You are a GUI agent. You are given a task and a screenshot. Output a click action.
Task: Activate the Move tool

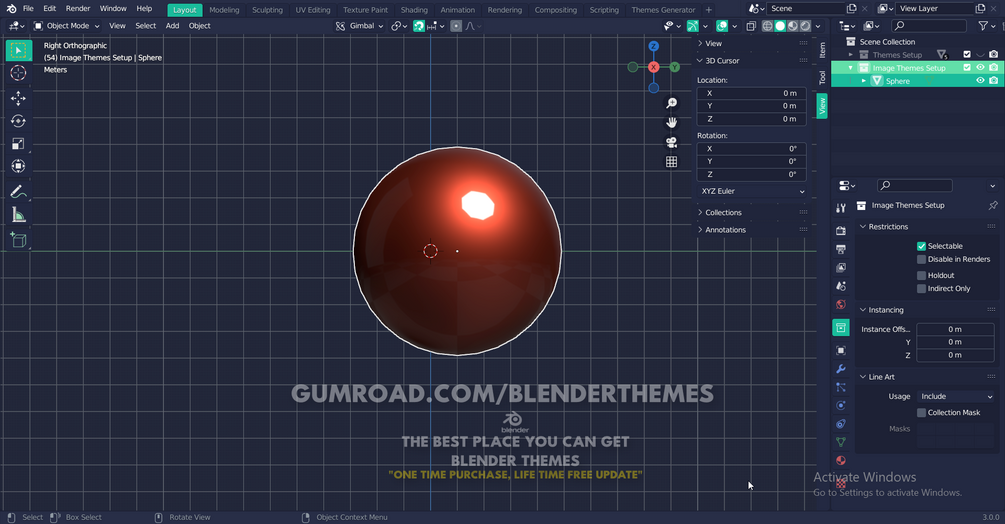18,97
